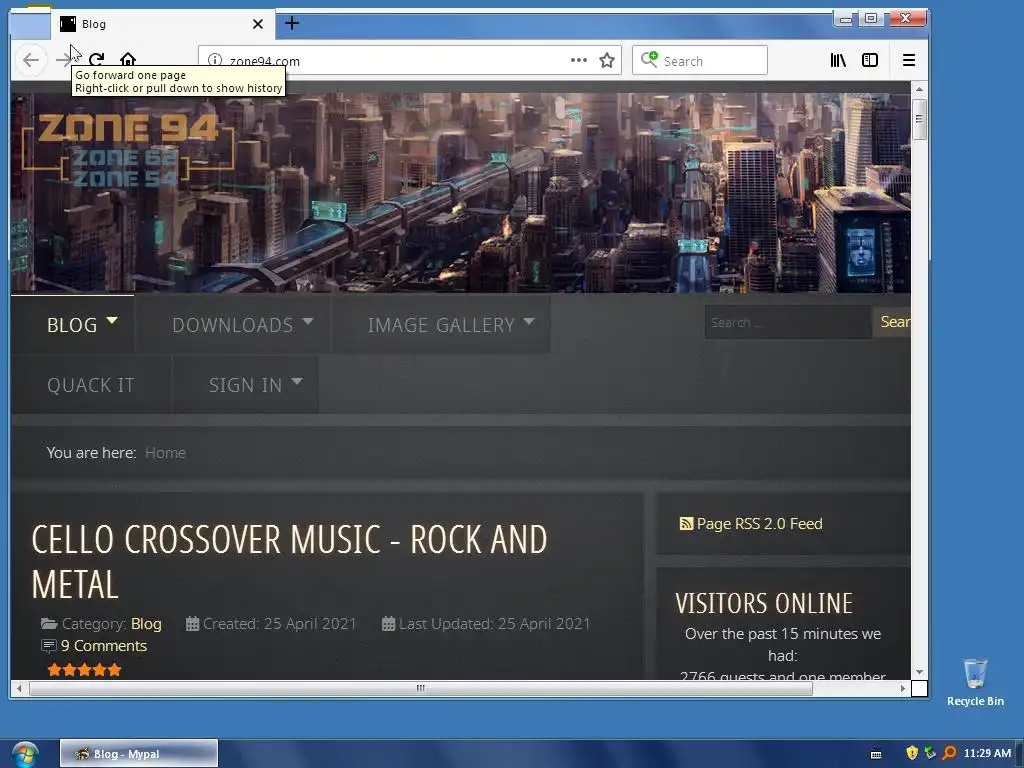Click the vertical scrollbar up arrow

(919, 89)
